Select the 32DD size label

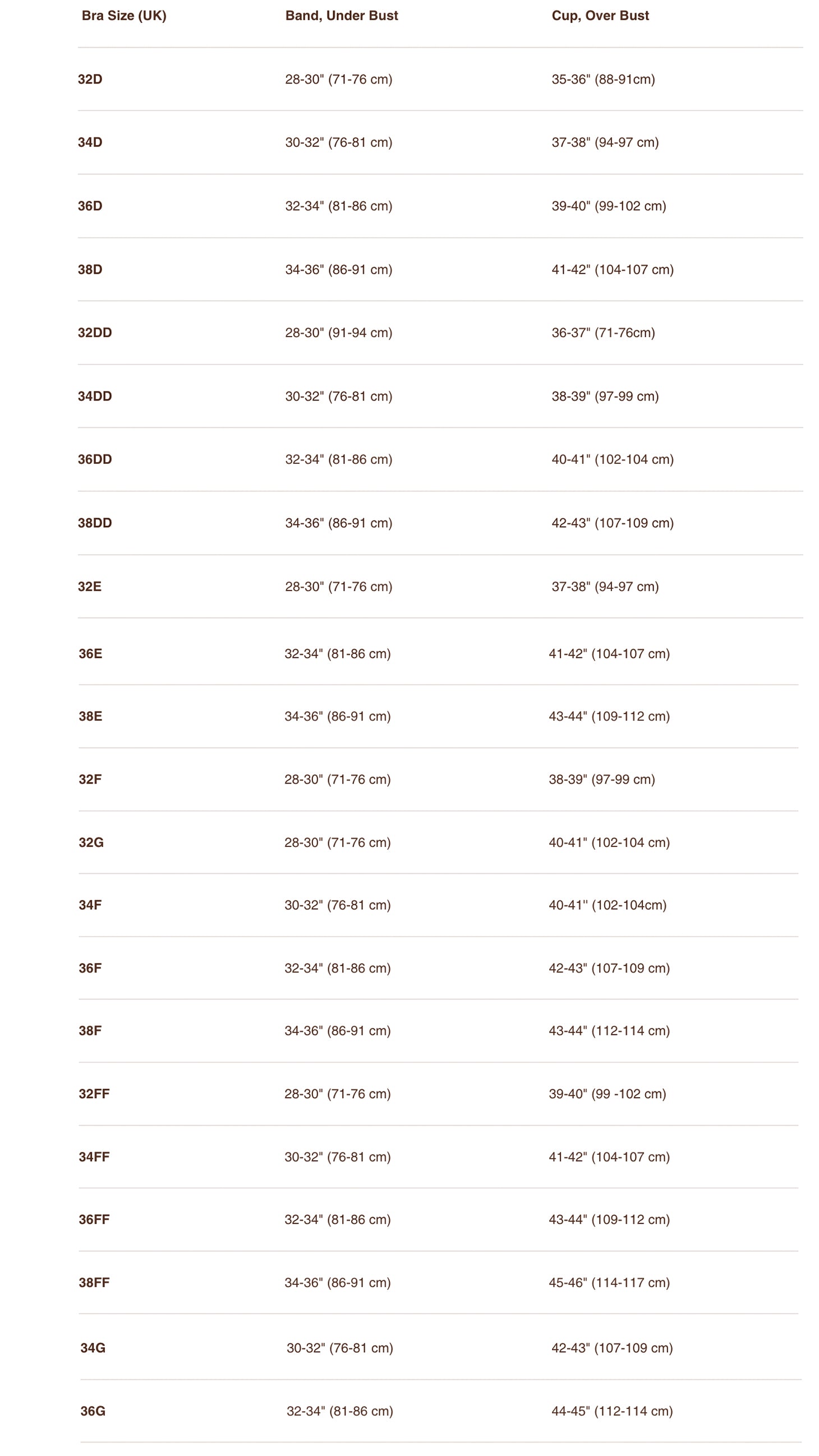pyautogui.click(x=94, y=333)
